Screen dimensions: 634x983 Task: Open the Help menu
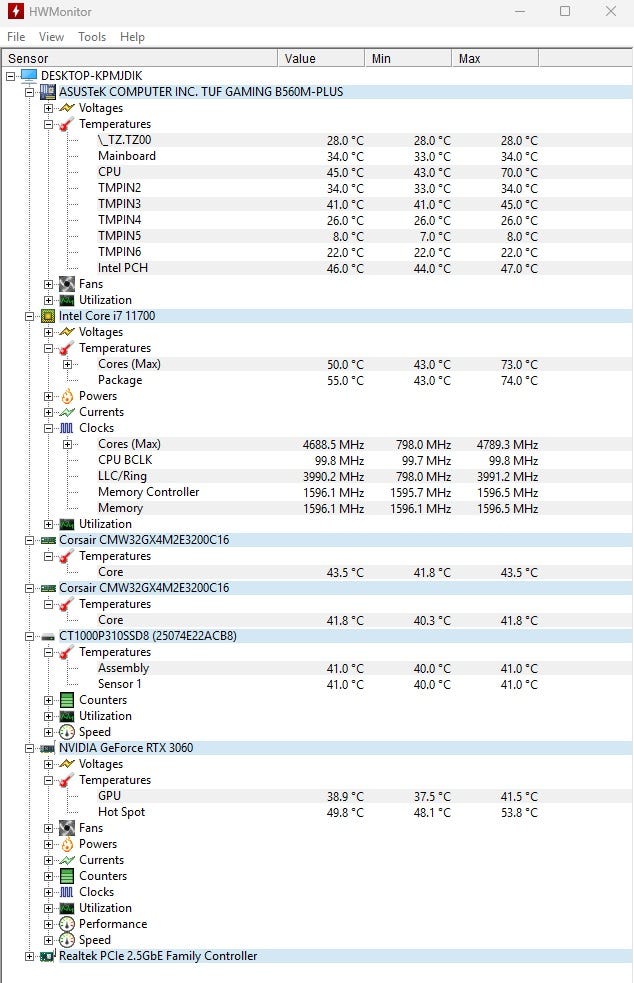click(x=132, y=37)
